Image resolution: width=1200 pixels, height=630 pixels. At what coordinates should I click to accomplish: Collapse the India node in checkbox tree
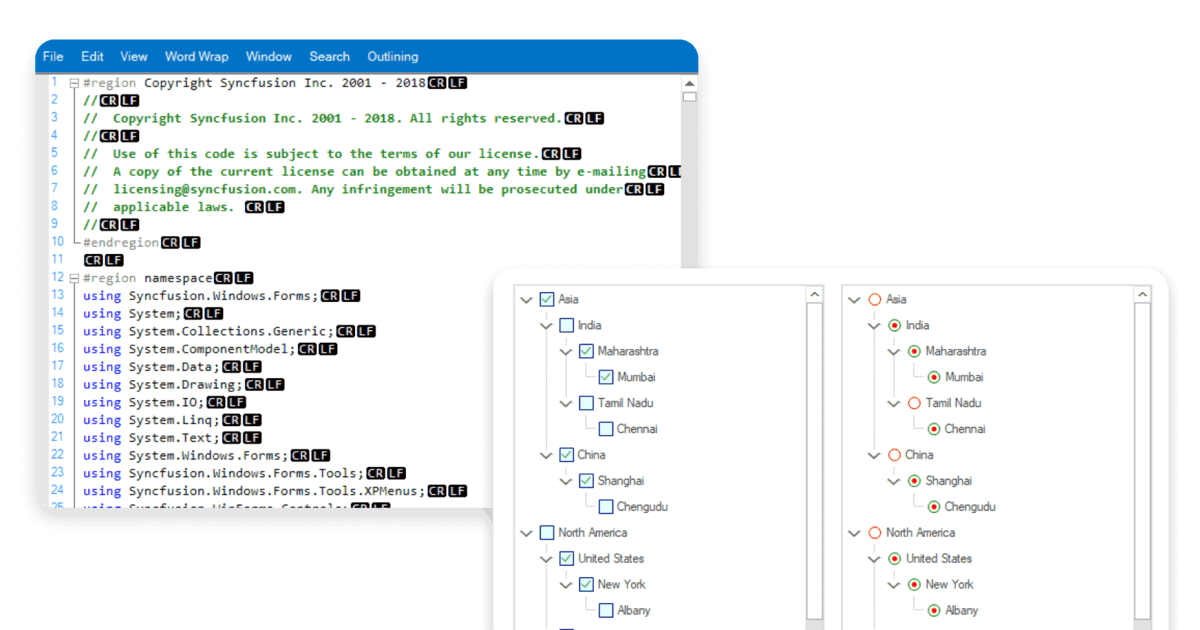click(x=546, y=325)
